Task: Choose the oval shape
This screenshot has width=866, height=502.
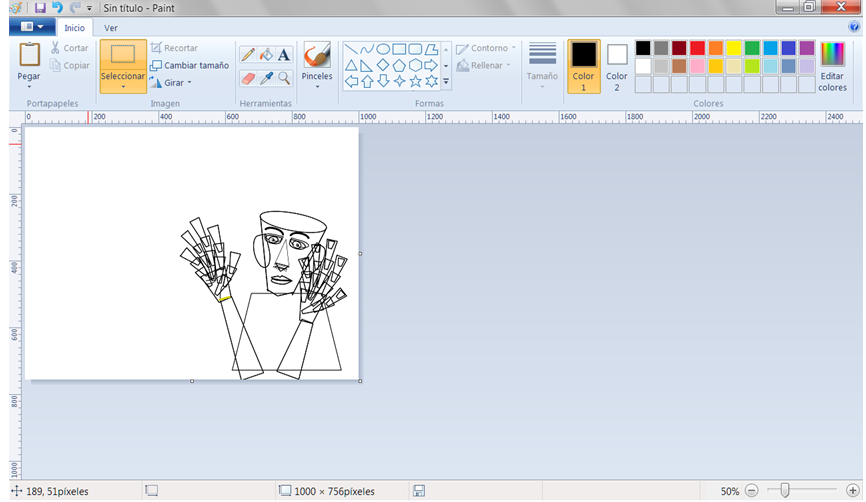Action: (383, 49)
